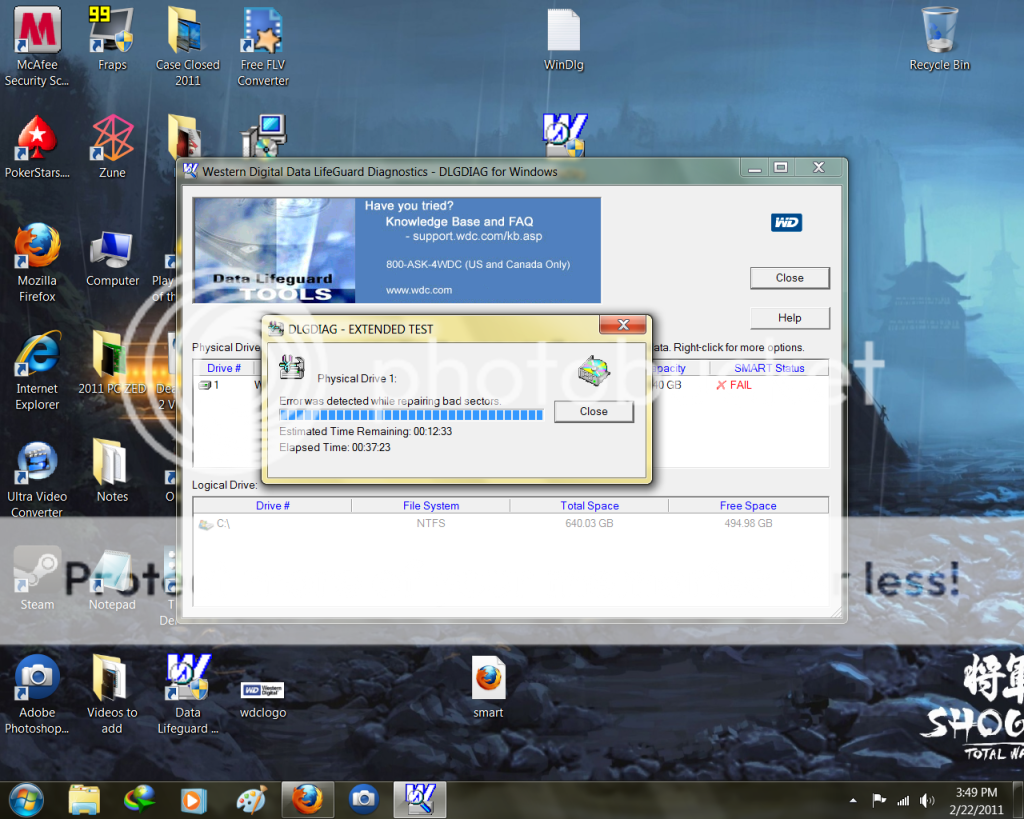
Task: Click the 494.98 GB free space value
Action: coord(748,523)
